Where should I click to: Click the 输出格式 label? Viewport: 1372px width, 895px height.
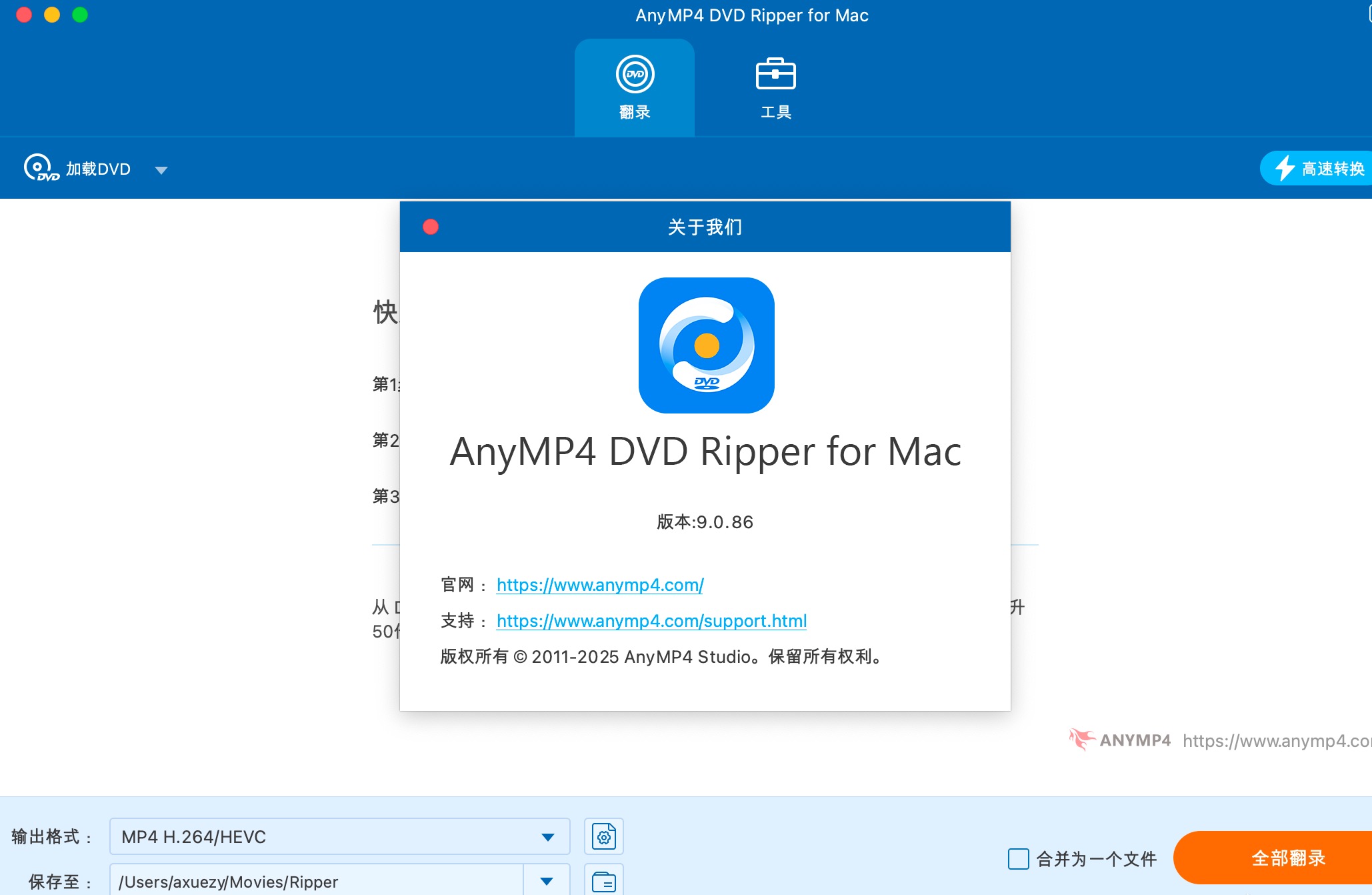pos(51,836)
